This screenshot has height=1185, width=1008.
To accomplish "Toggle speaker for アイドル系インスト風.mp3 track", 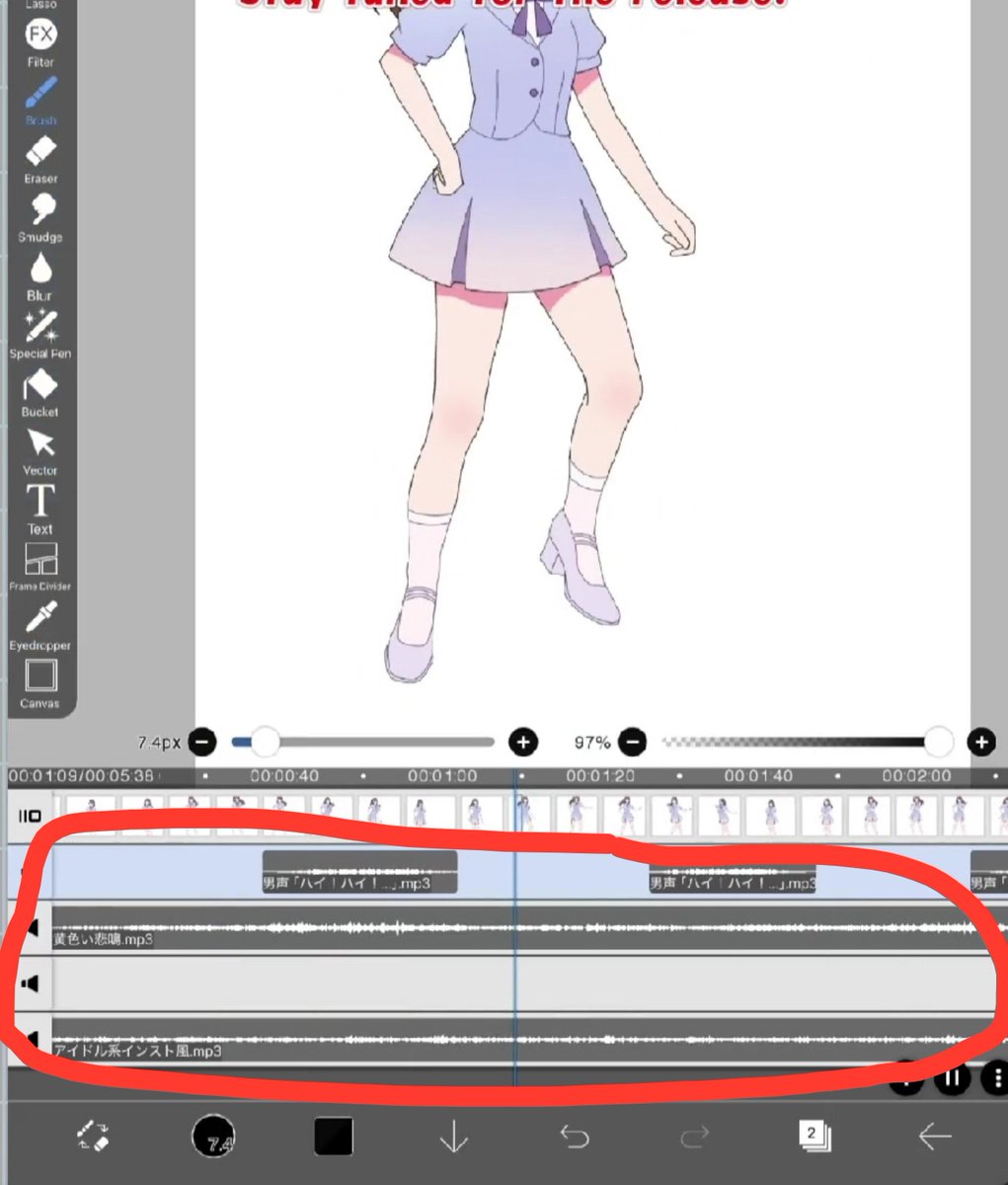I will [x=33, y=1039].
